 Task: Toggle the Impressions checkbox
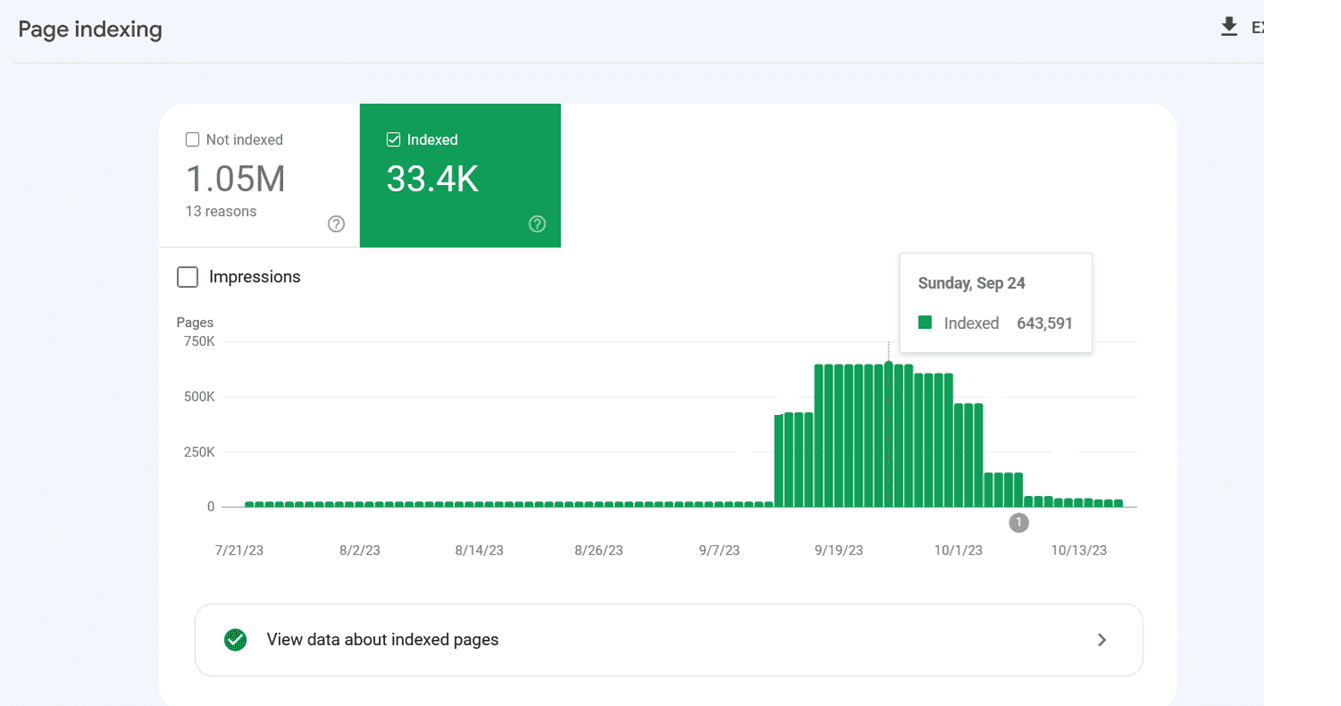[187, 277]
